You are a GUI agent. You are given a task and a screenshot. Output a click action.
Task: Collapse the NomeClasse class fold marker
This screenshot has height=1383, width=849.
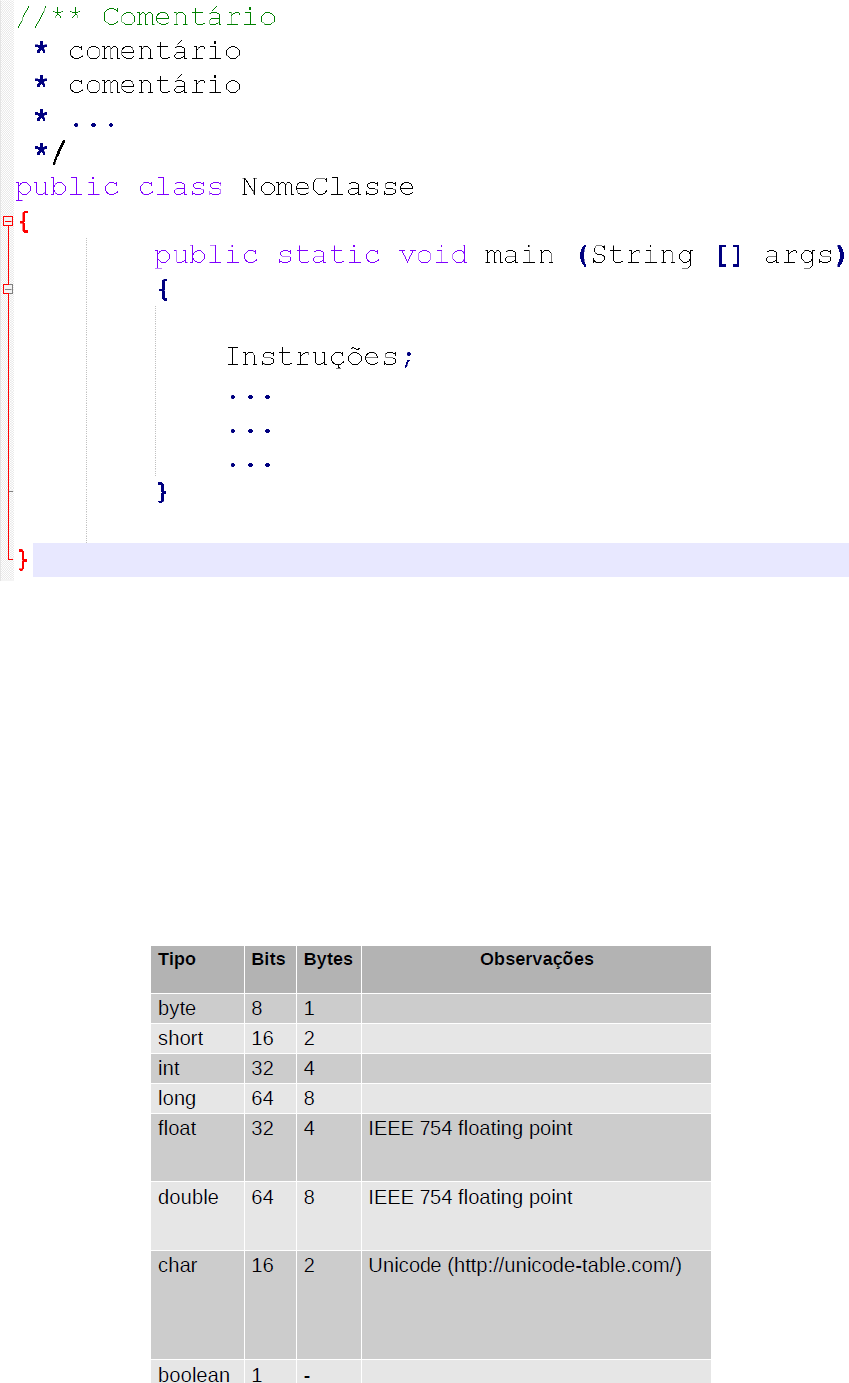[8, 221]
